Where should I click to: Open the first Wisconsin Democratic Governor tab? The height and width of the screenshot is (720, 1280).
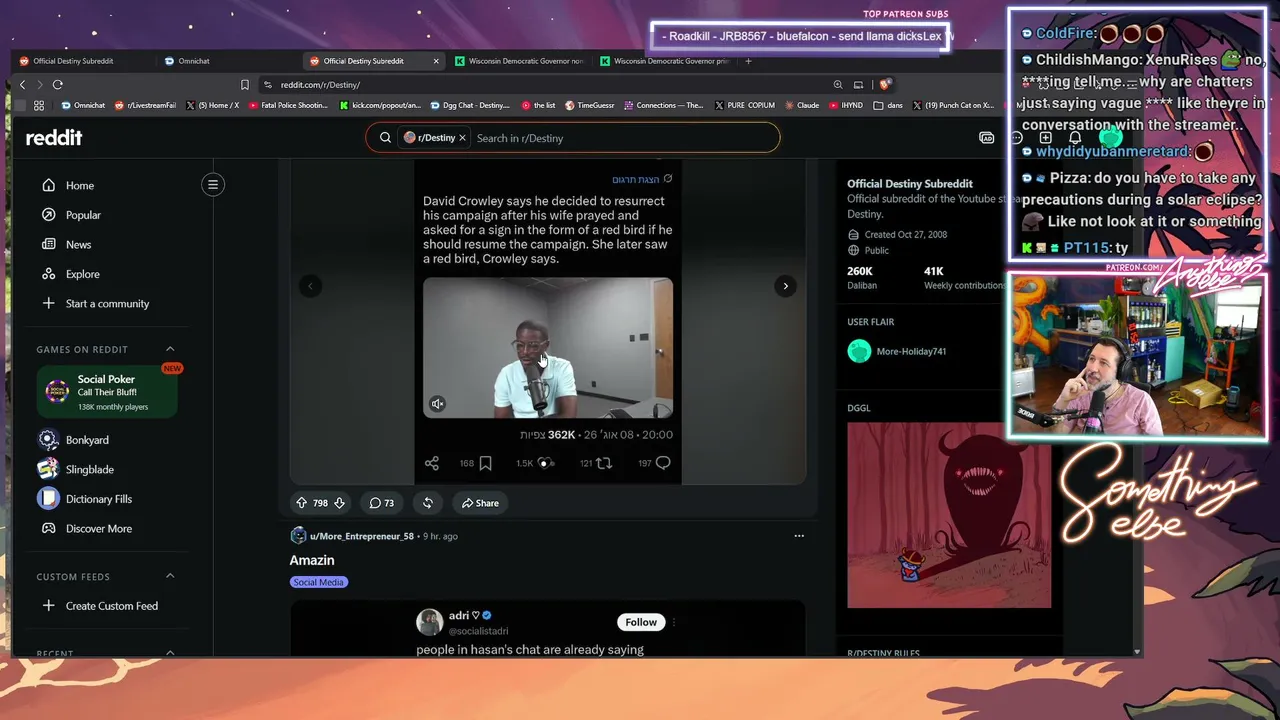(x=518, y=61)
